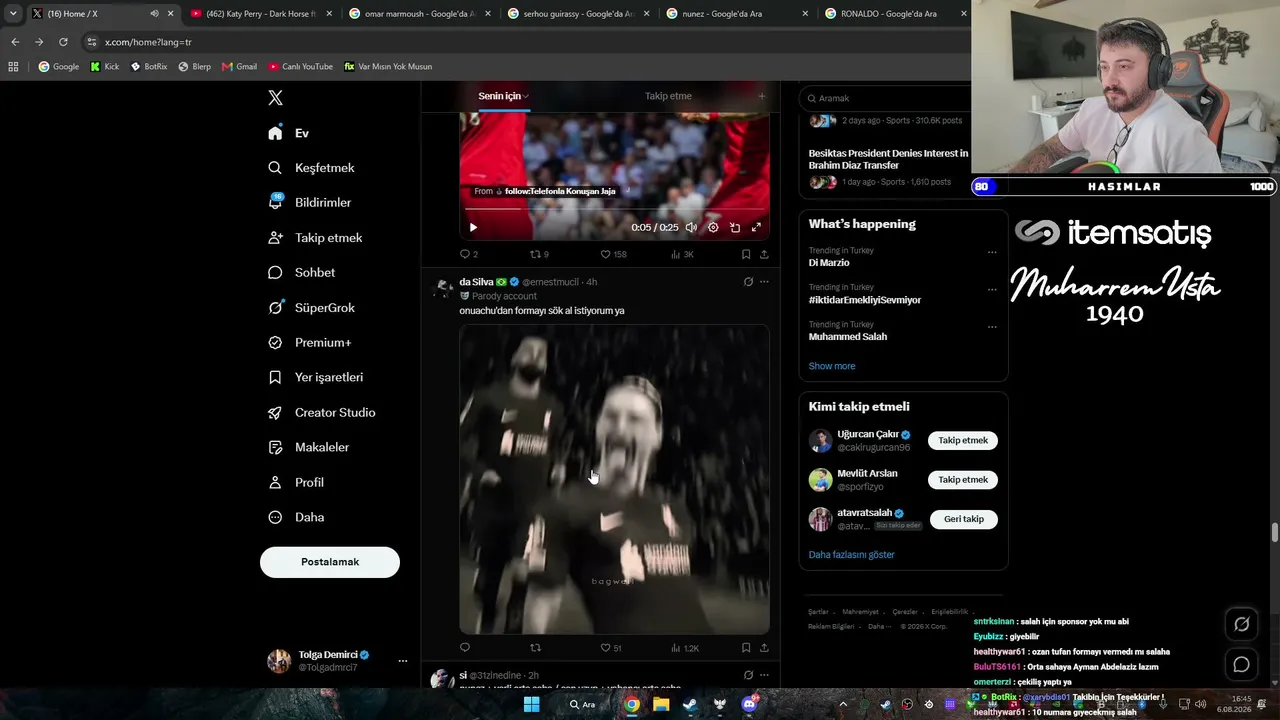Open picture-in-picture on top video

click(735, 227)
